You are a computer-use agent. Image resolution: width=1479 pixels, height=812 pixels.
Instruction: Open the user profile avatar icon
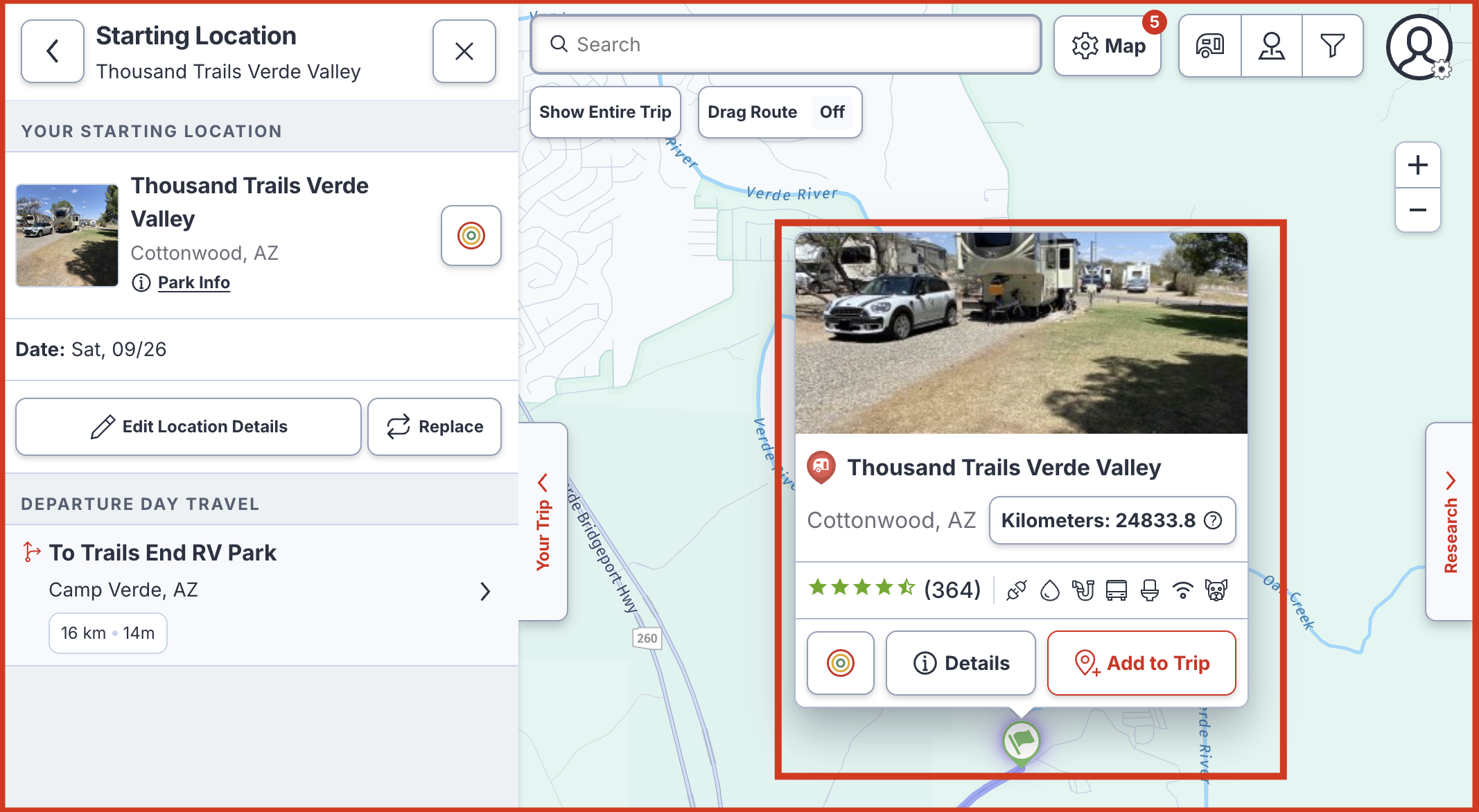coord(1419,46)
